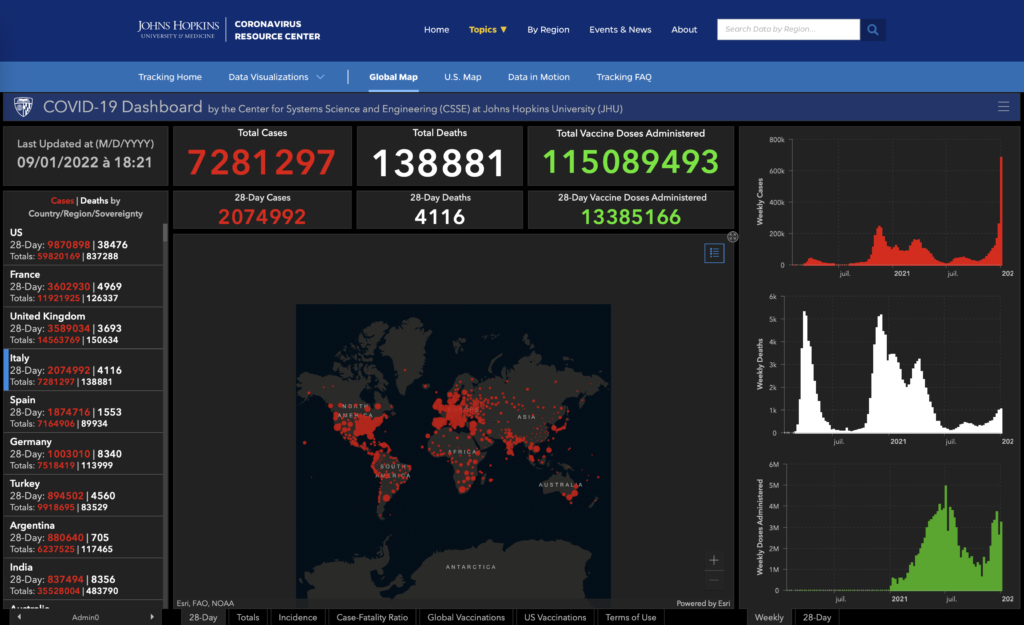This screenshot has height=625, width=1024.
Task: Open the Case-Fatality Ratio tab
Action: tap(372, 617)
